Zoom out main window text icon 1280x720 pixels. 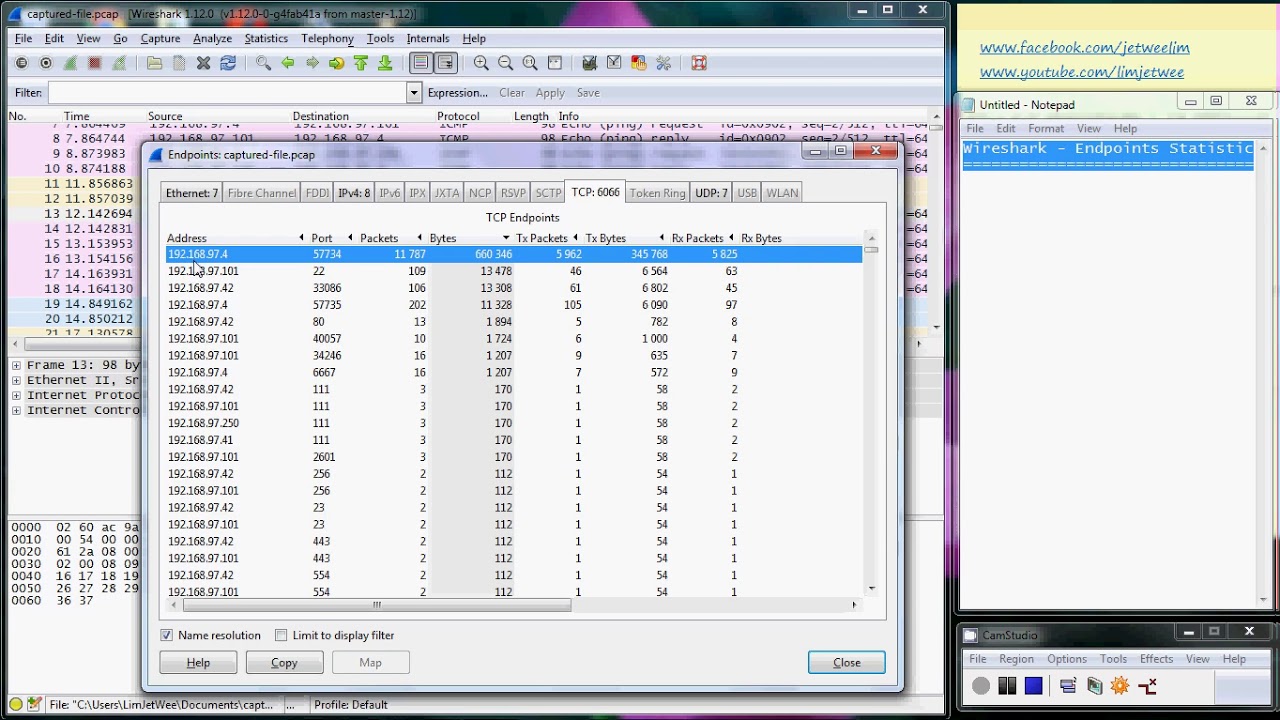505,63
